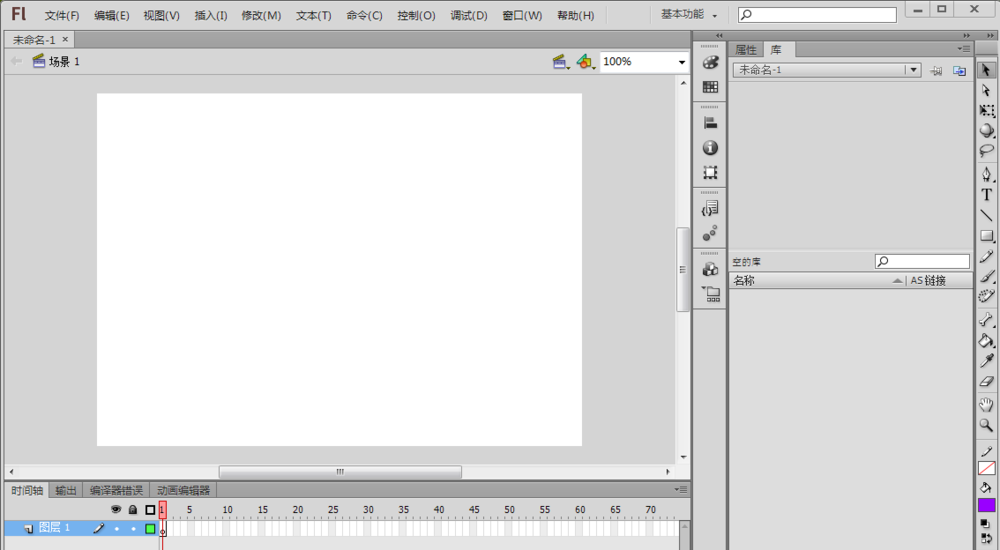Select the Eraser tool
The image size is (1000, 550).
click(x=986, y=381)
